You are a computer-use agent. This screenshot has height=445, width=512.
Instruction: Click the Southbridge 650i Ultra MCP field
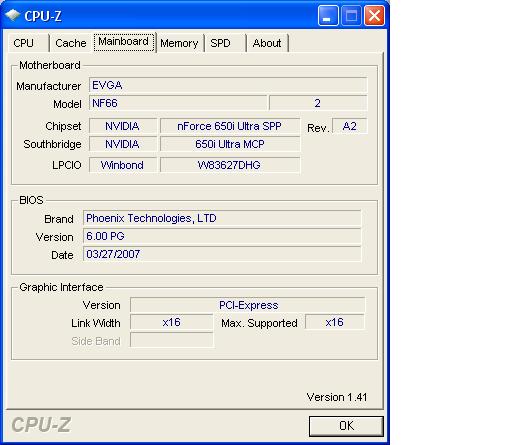coord(230,144)
